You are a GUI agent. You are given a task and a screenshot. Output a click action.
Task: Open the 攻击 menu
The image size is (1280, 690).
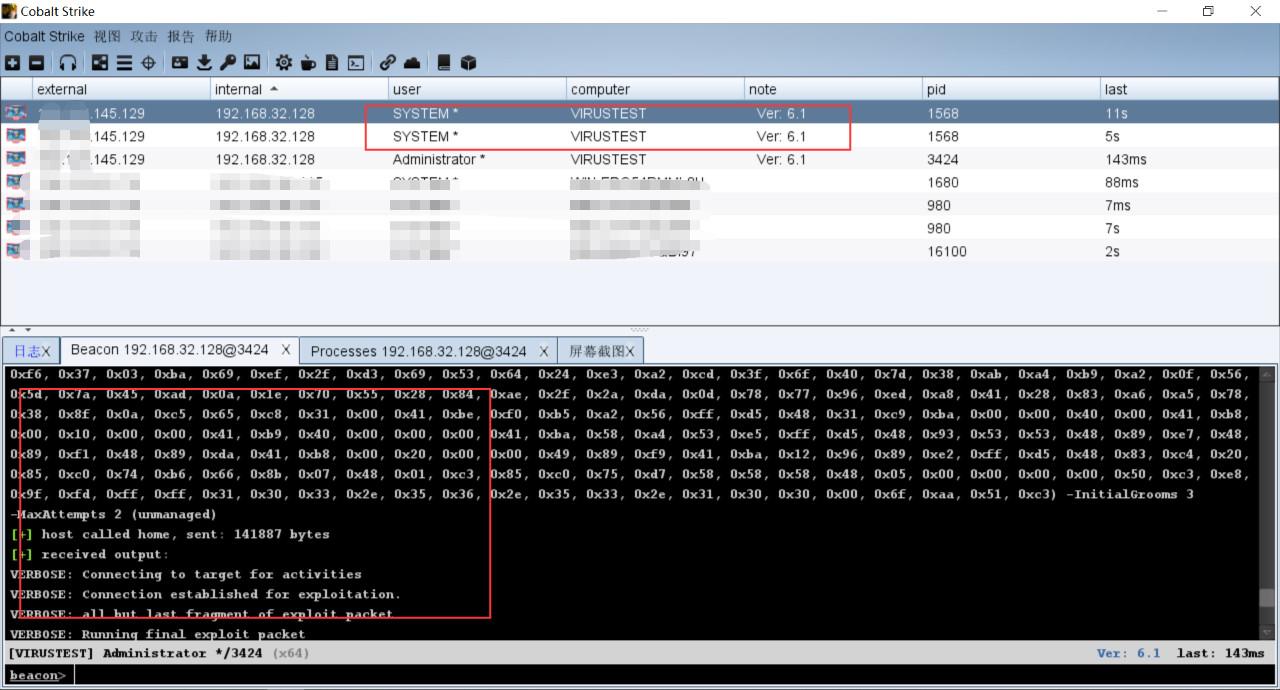(144, 36)
